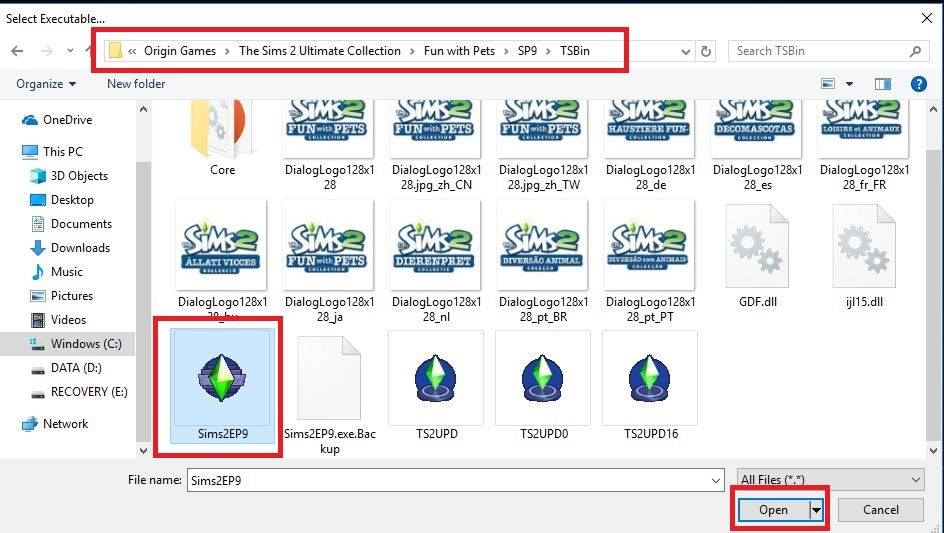Select DialogLogo128x128_pt_BR image

tap(543, 262)
